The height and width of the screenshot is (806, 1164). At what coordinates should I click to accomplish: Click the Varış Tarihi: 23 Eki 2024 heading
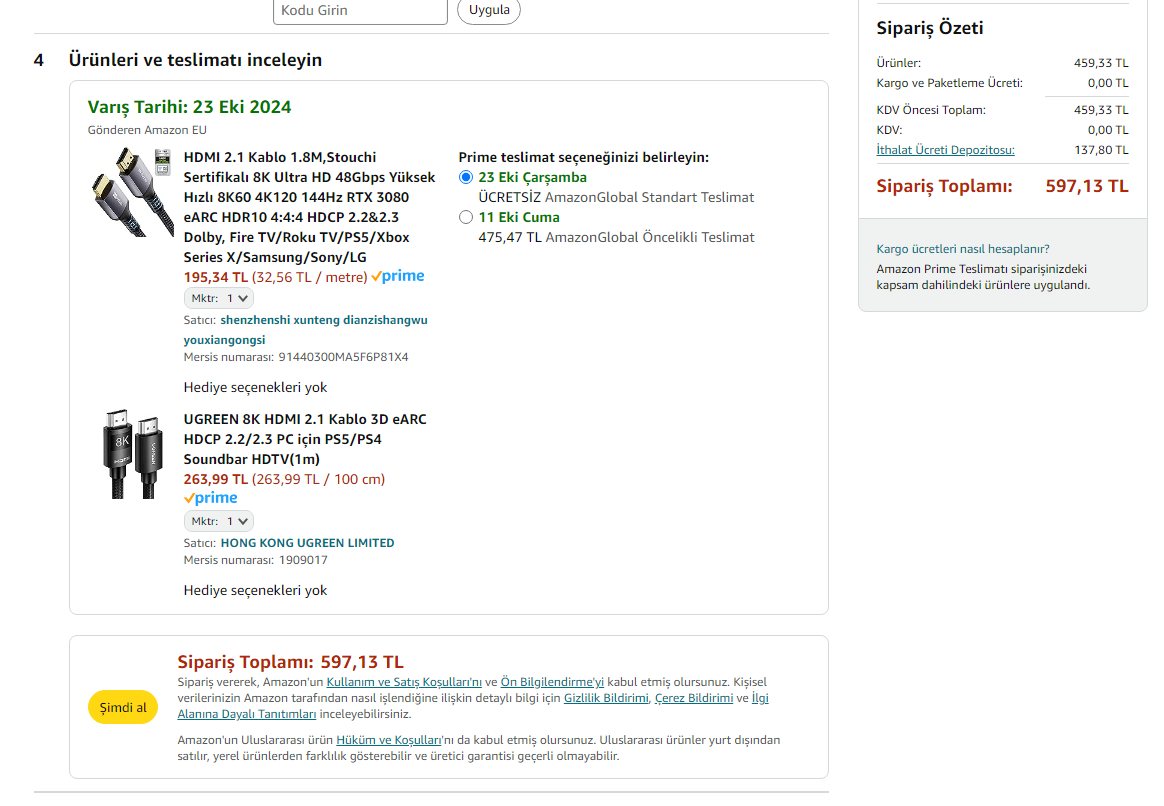[x=189, y=107]
